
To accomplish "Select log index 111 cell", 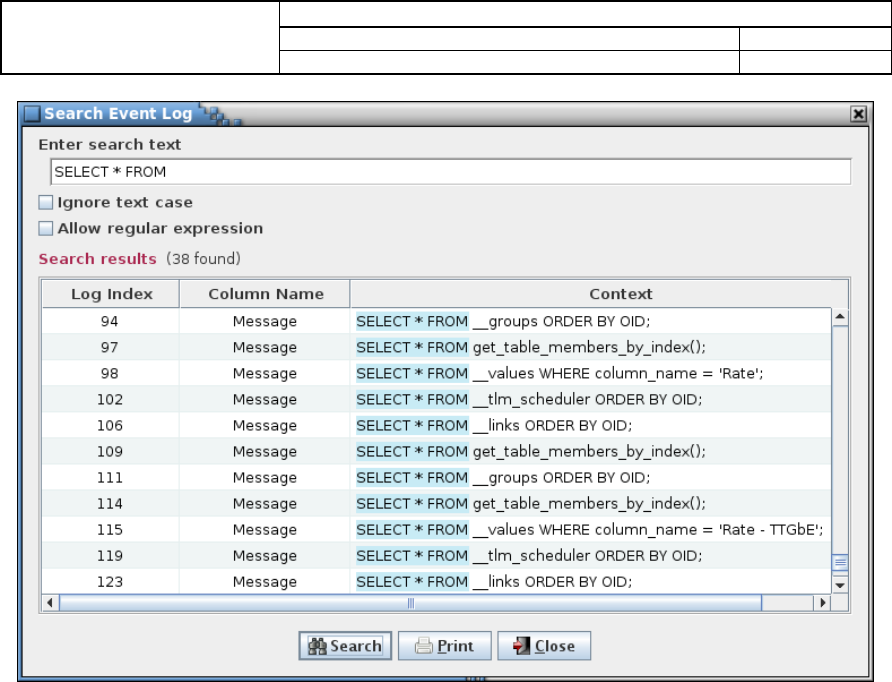I will click(x=110, y=478).
